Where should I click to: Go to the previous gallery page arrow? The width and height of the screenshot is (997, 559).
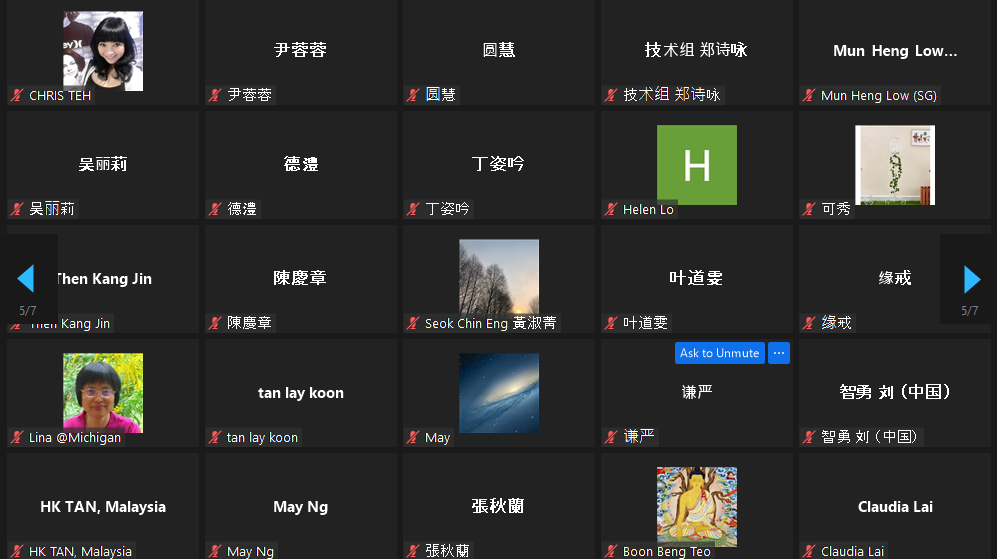[x=27, y=278]
